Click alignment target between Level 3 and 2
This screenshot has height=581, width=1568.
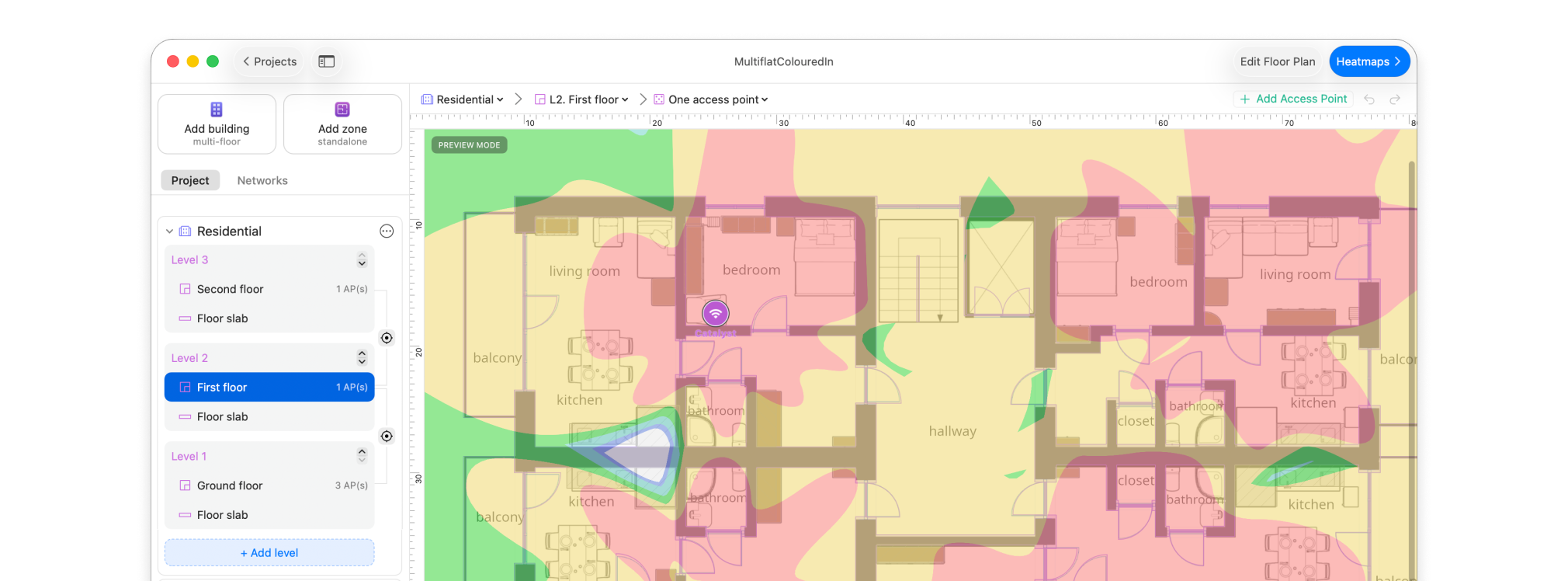click(387, 338)
